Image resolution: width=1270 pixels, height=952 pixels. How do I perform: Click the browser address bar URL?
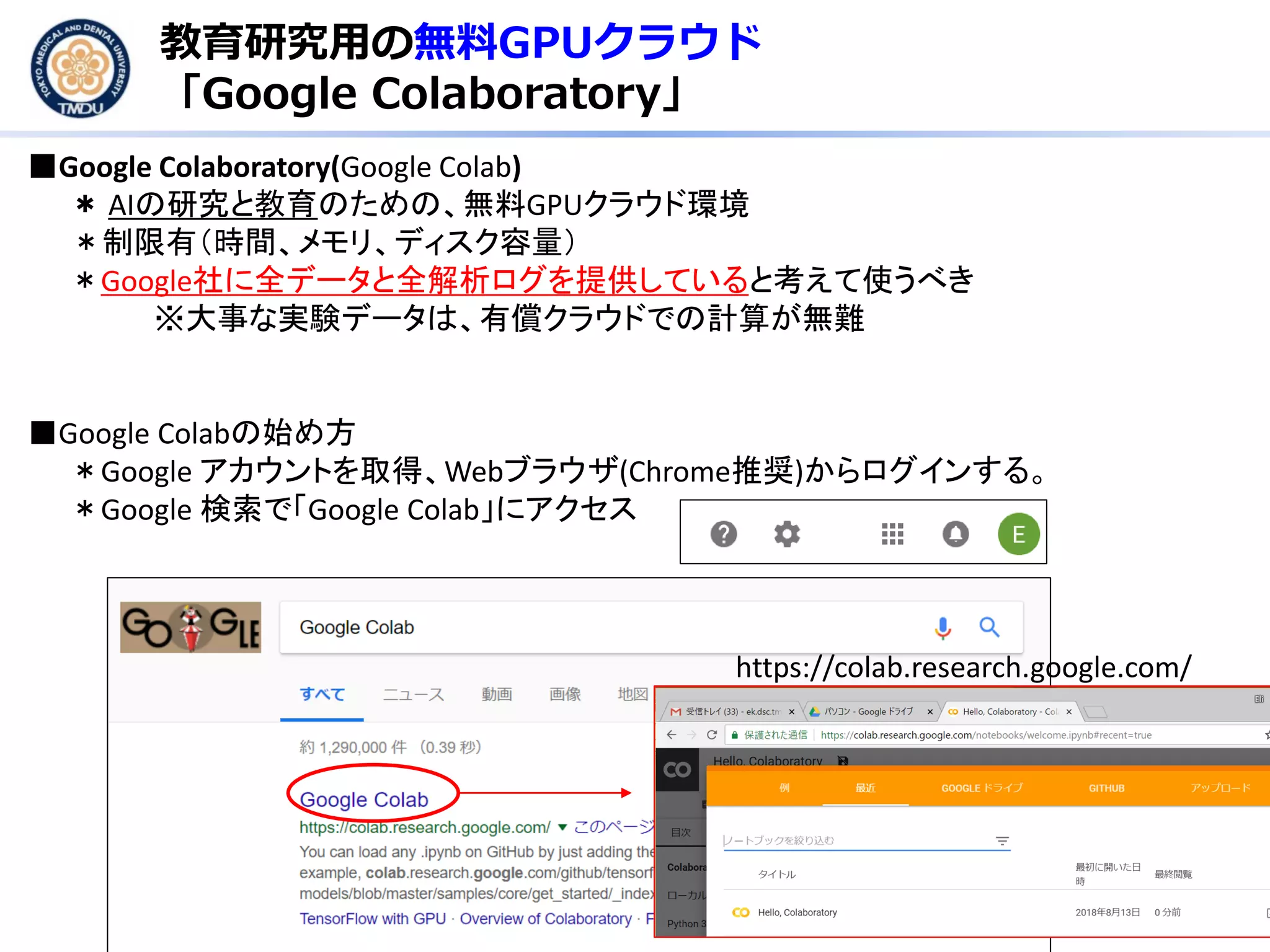(986, 735)
